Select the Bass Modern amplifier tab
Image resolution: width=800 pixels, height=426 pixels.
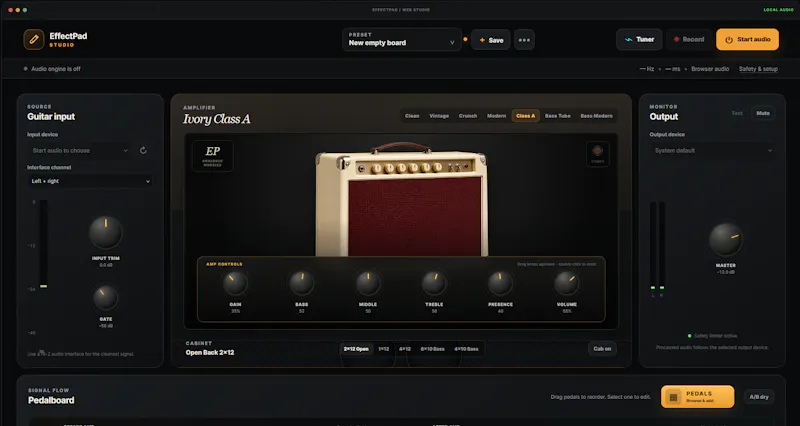click(x=596, y=116)
